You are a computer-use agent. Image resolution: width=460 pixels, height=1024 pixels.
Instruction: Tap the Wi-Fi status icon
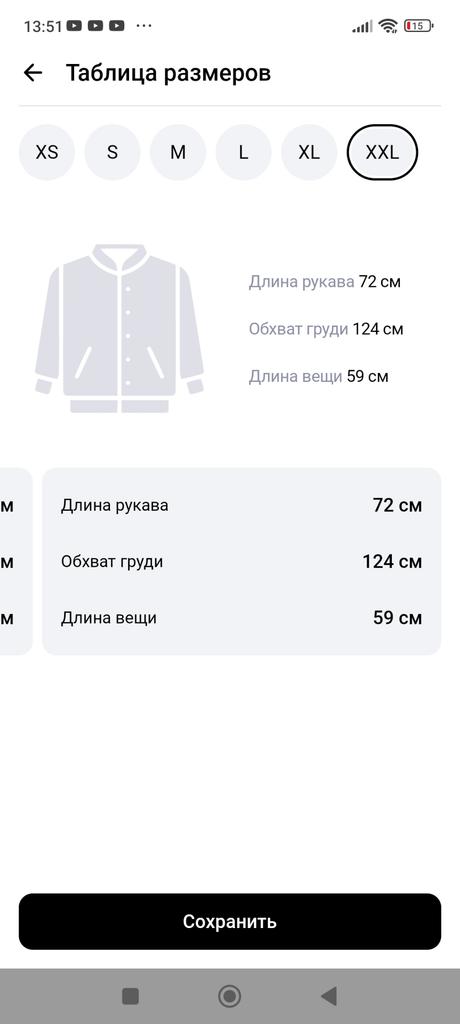(388, 26)
